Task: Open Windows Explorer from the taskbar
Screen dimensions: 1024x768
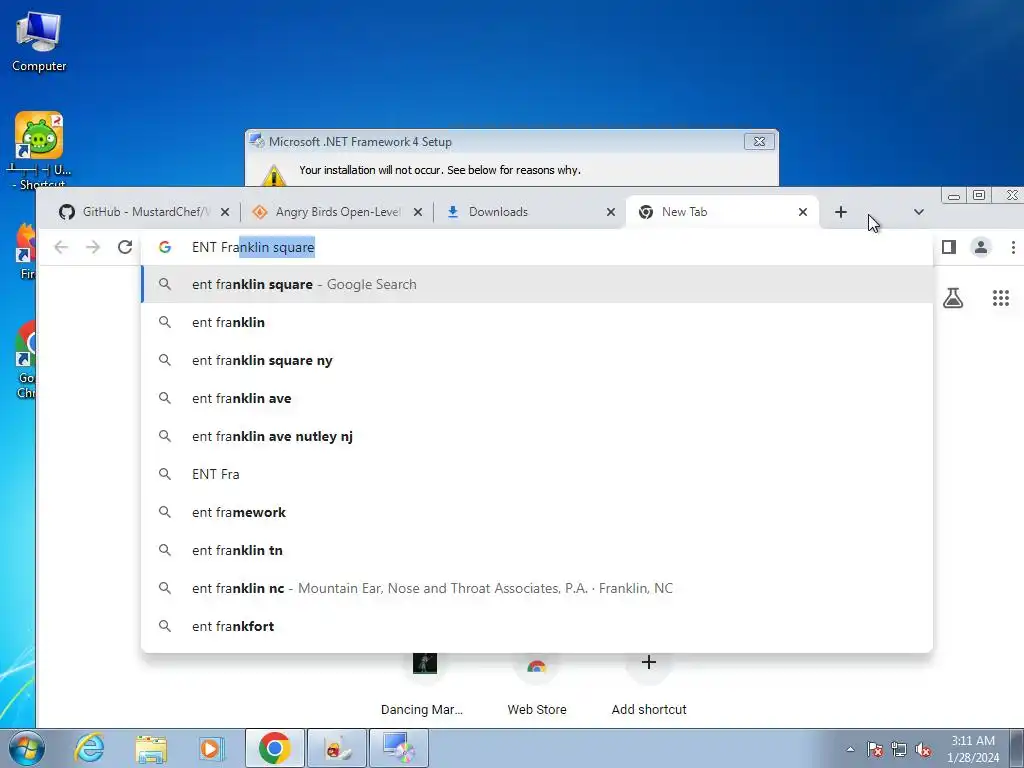Action: tap(150, 748)
